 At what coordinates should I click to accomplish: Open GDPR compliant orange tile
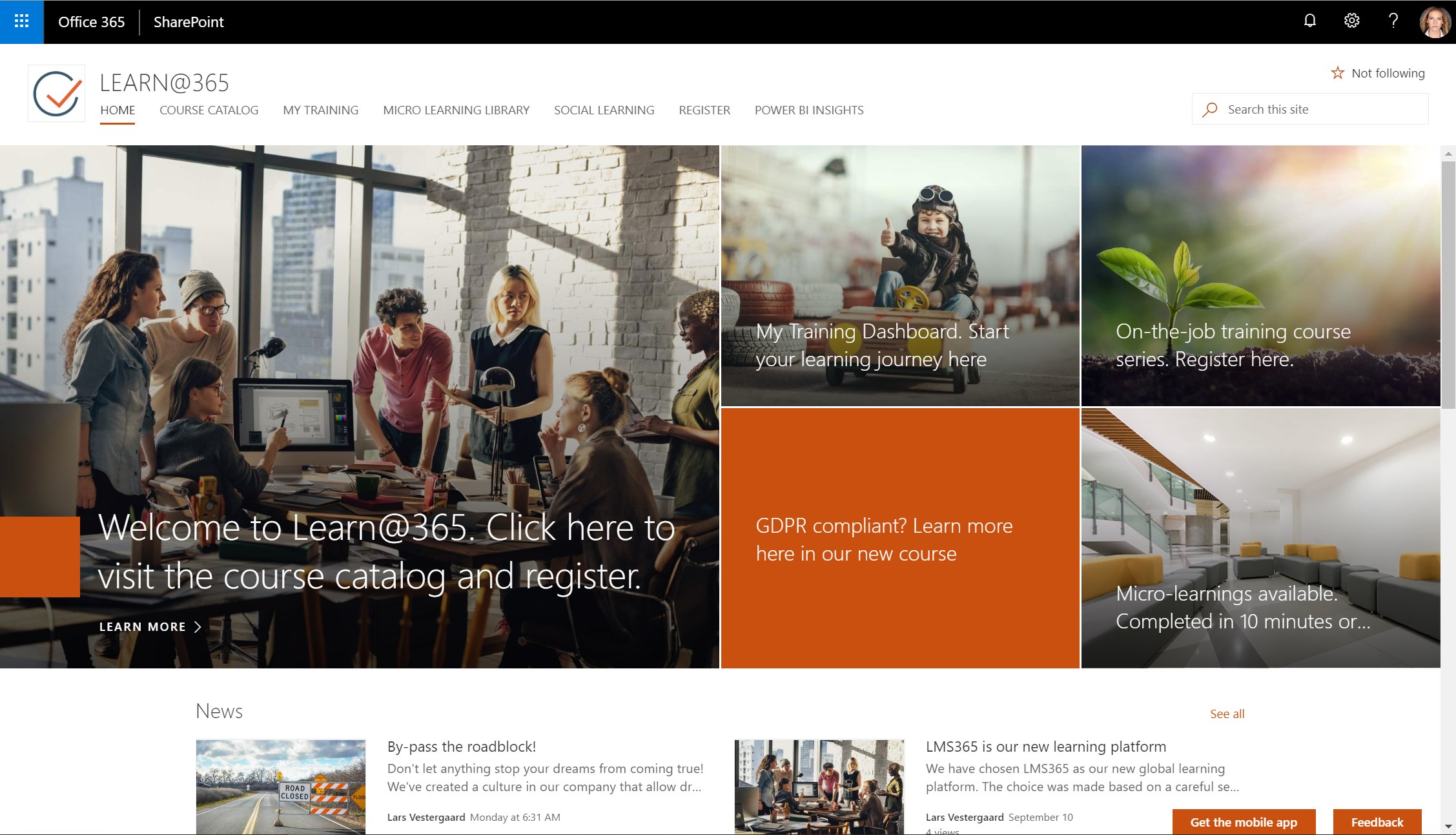[900, 538]
